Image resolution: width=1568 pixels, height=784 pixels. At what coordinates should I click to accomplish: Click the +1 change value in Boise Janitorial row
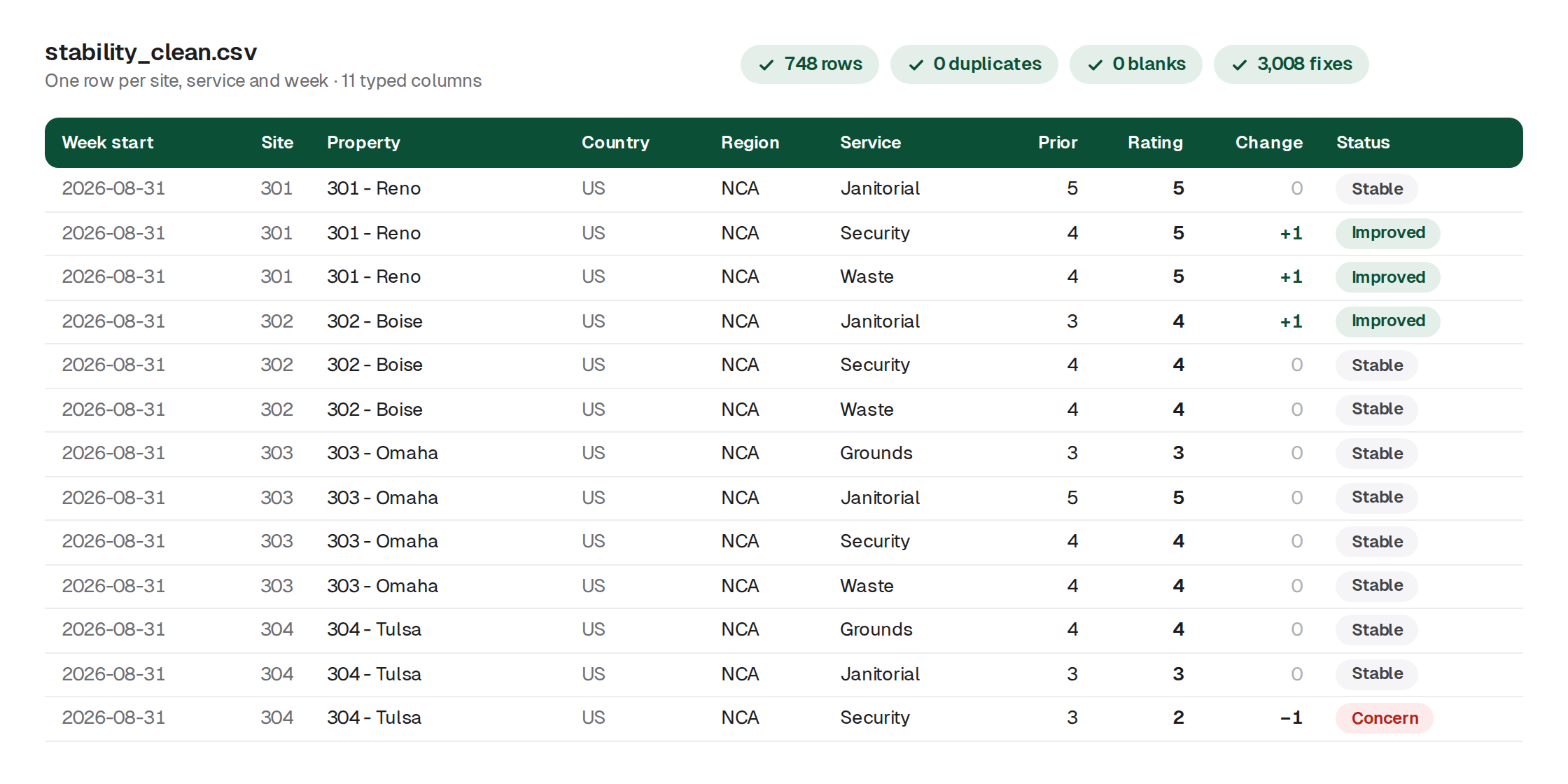(x=1291, y=321)
